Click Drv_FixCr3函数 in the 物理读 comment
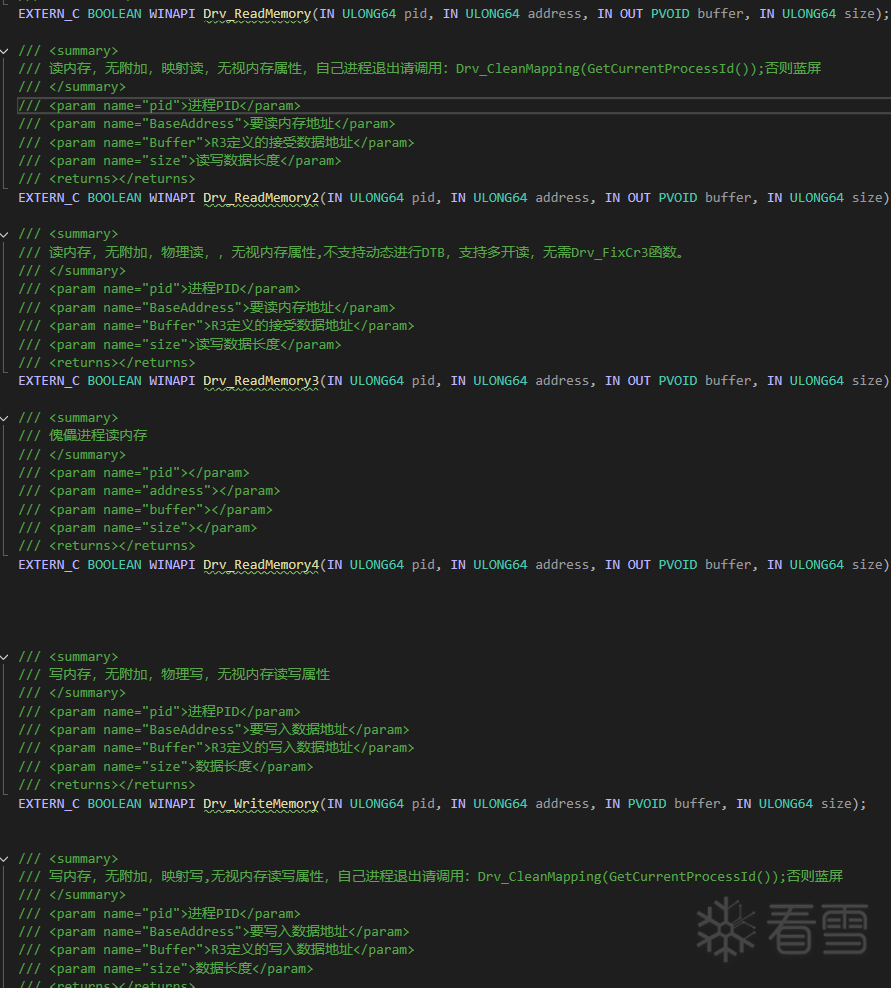This screenshot has width=891, height=988. [x=624, y=253]
